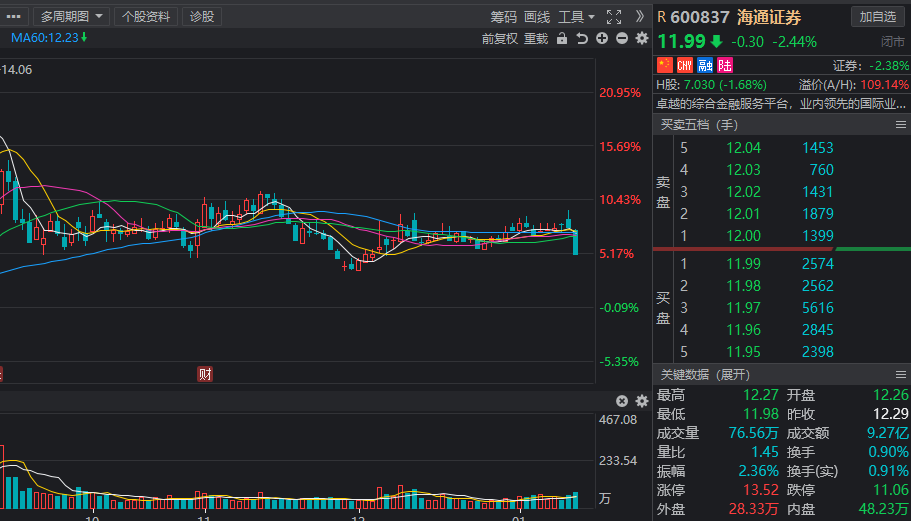Zoom in the chart with plus icon
This screenshot has width=911, height=521.
pos(602,38)
